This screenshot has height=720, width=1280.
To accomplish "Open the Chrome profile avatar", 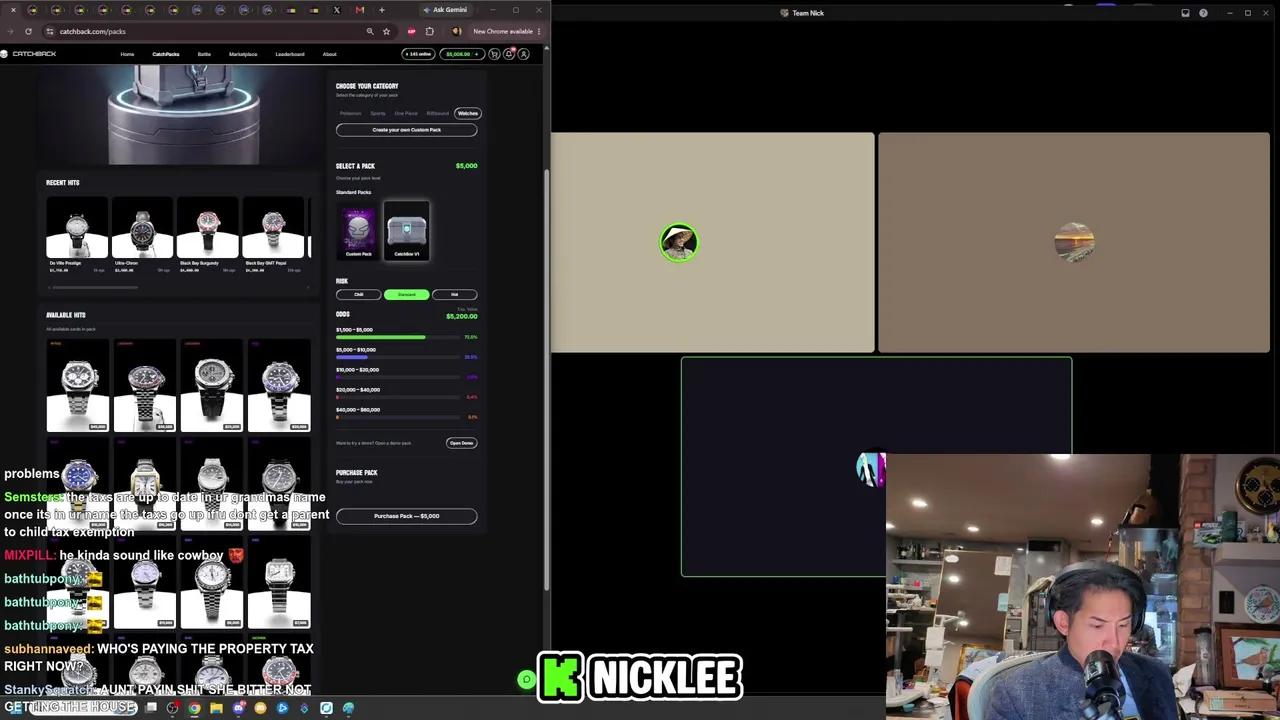I will tap(456, 31).
